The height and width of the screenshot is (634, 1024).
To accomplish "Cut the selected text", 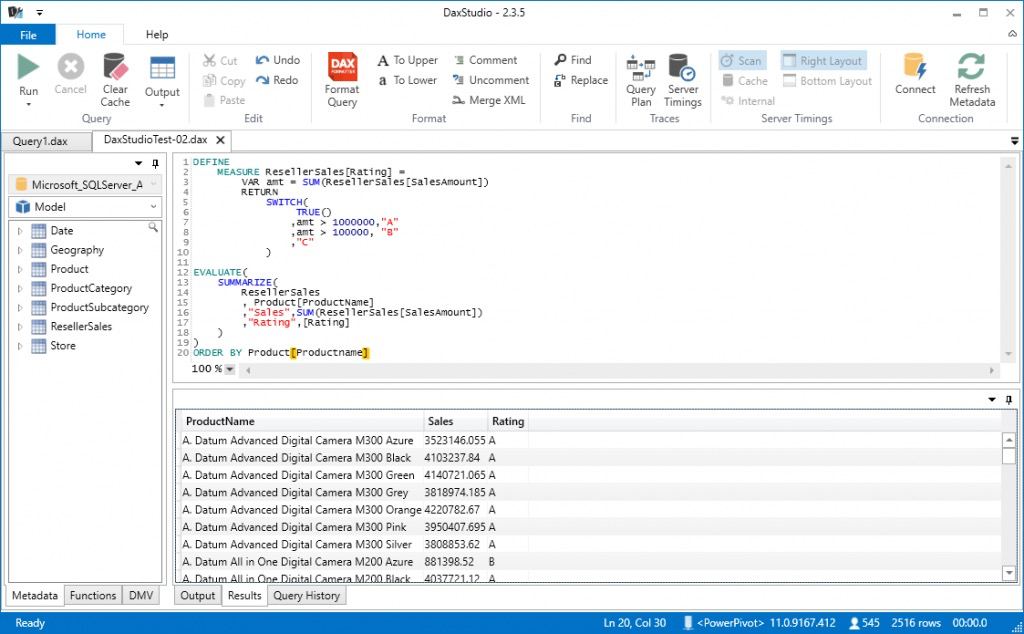I will tap(220, 60).
